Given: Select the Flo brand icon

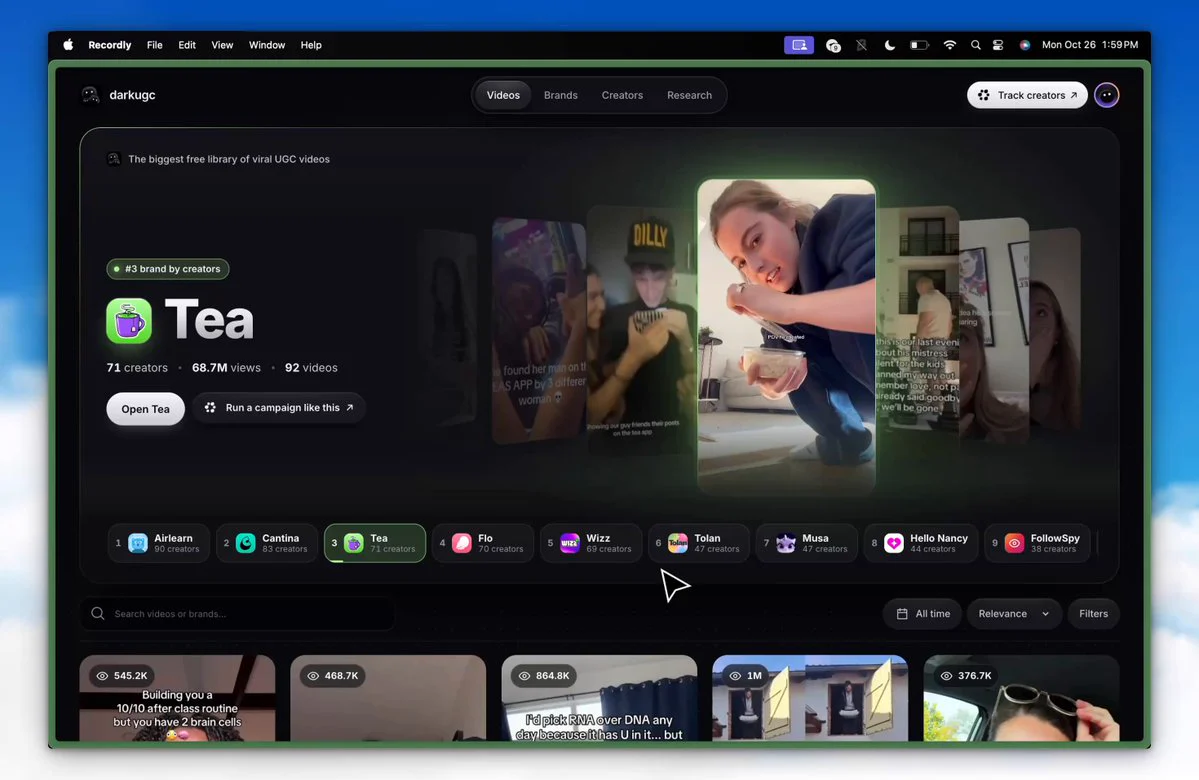Looking at the screenshot, I should coord(462,543).
